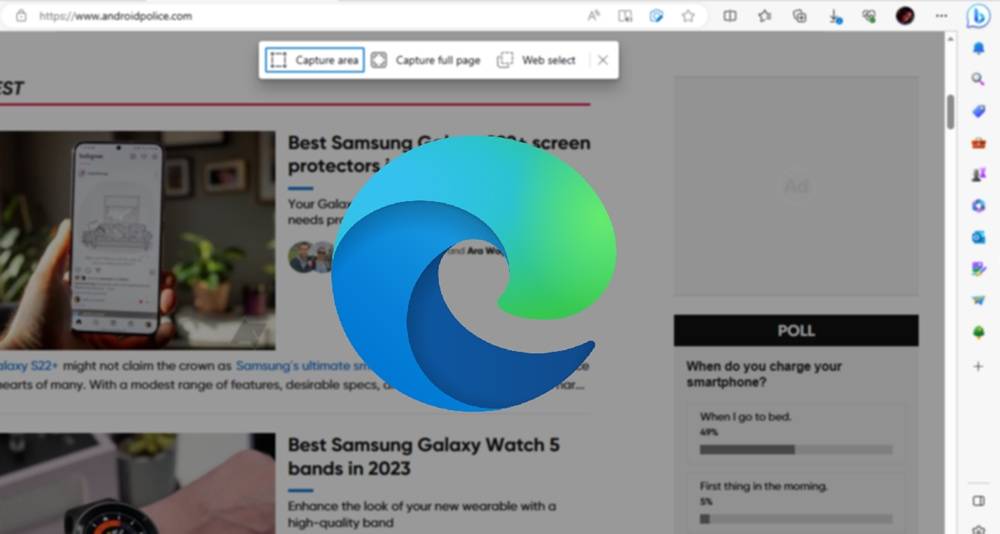Open Settings and more ellipsis menu
This screenshot has height=534, width=1000.
click(941, 16)
